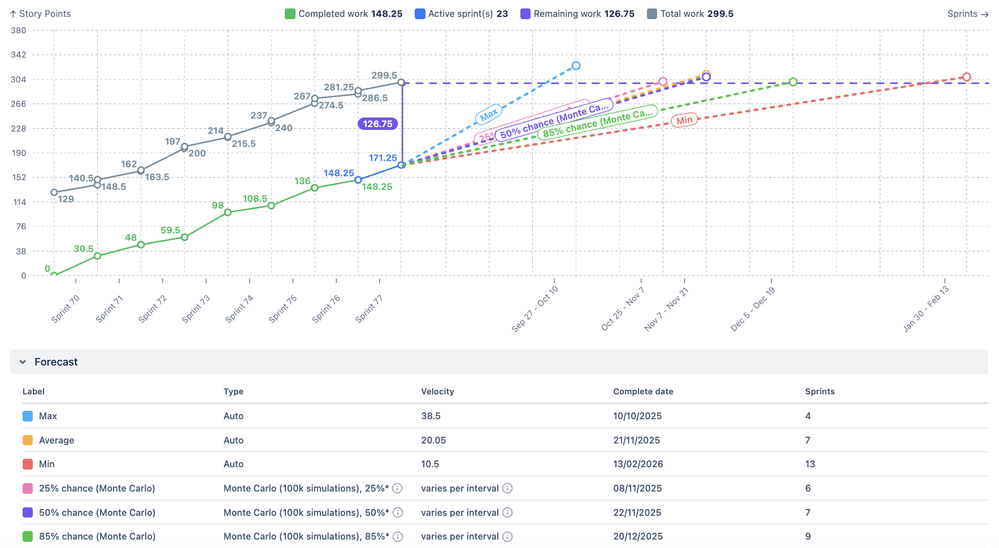Click velocity info icon in 85% chance row
The width and height of the screenshot is (999, 548).
(507, 537)
